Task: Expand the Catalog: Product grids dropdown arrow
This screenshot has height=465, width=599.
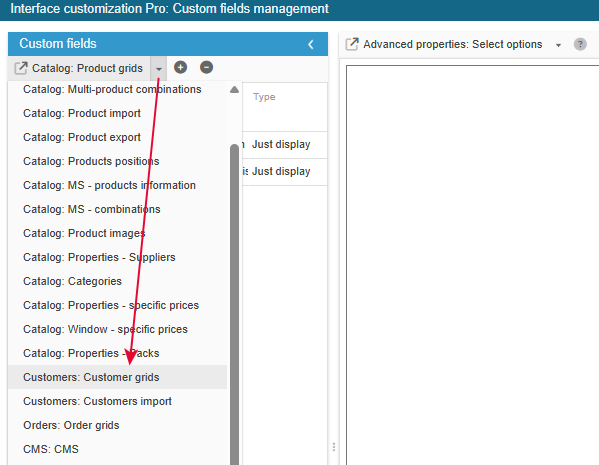Action: pyautogui.click(x=159, y=68)
